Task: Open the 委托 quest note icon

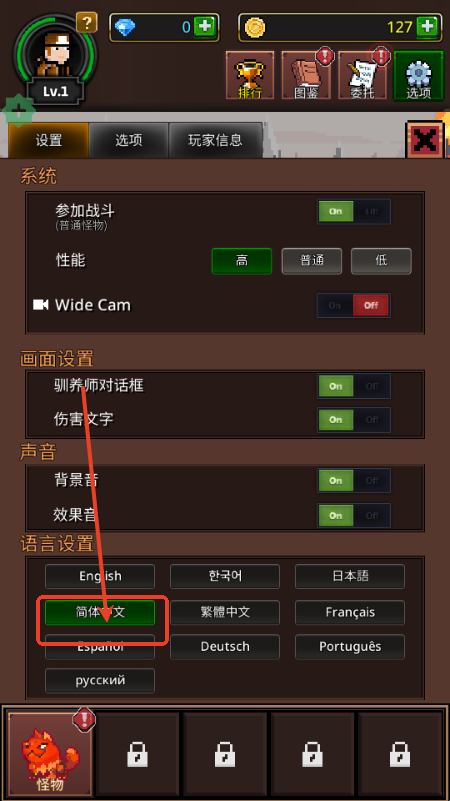Action: 362,75
